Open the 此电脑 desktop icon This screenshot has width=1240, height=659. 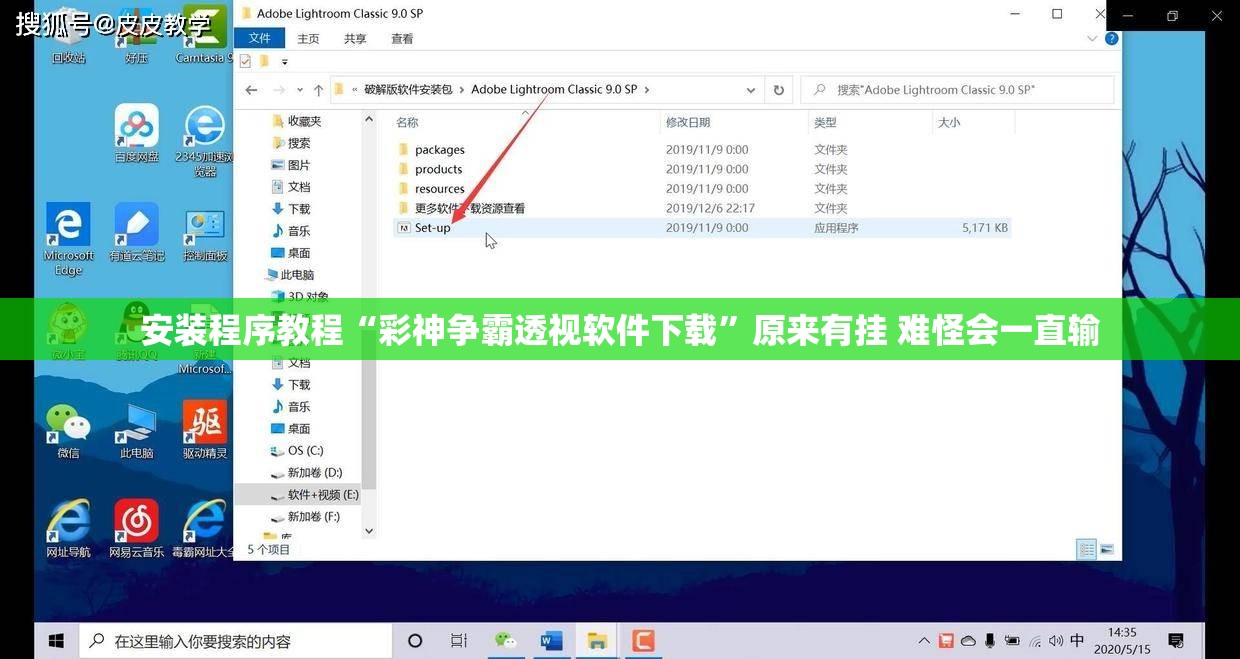point(137,430)
